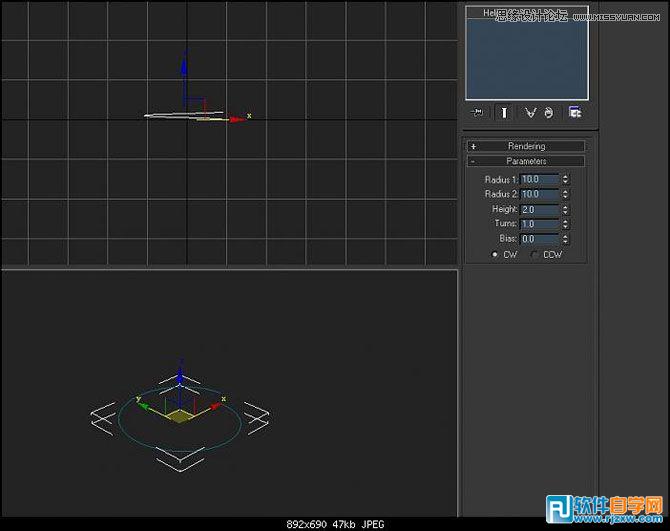Image resolution: width=670 pixels, height=531 pixels.
Task: Click Radius 1 spinner arrows
Action: click(565, 179)
